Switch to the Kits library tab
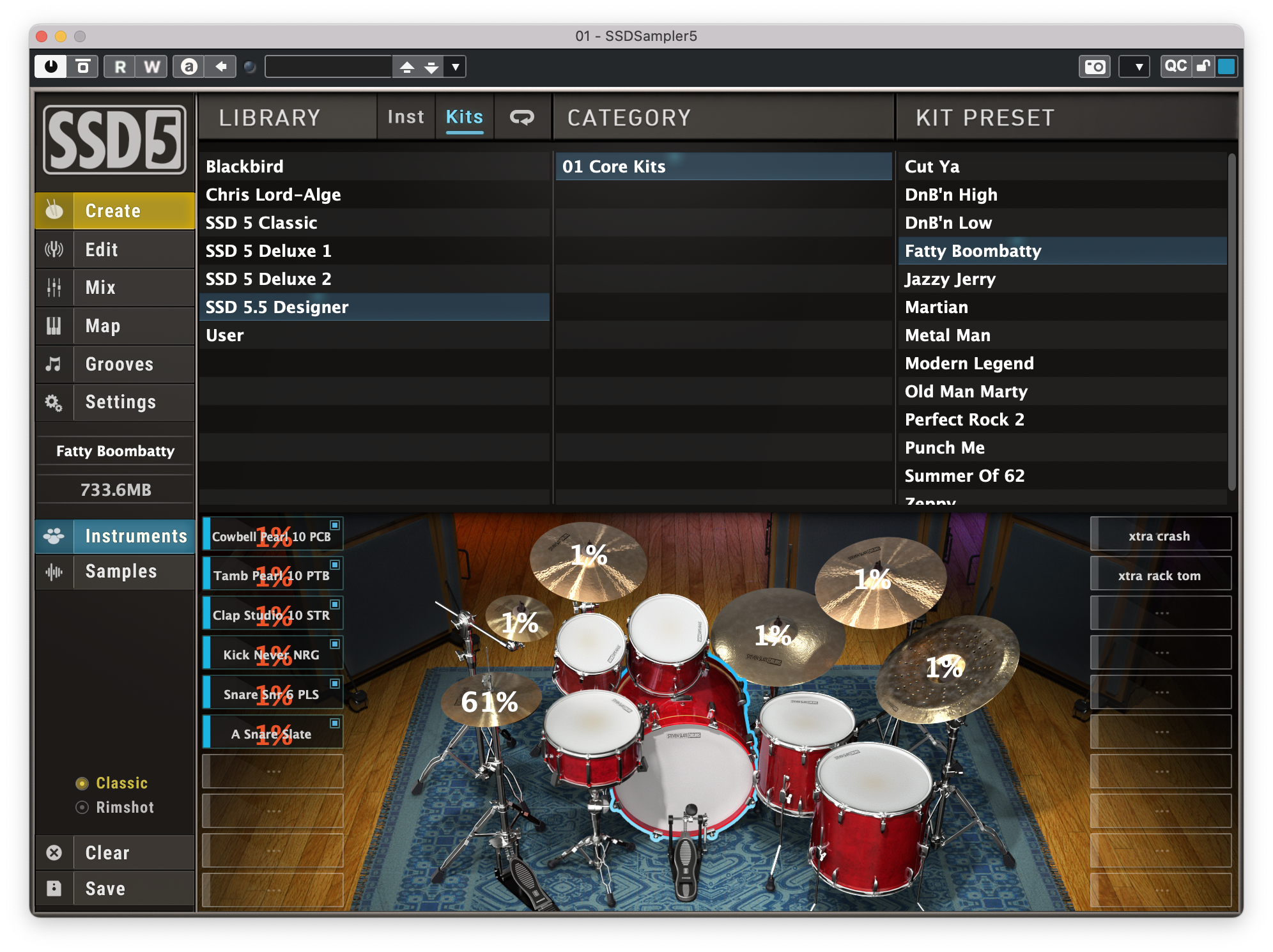The width and height of the screenshot is (1273, 952). (x=465, y=117)
